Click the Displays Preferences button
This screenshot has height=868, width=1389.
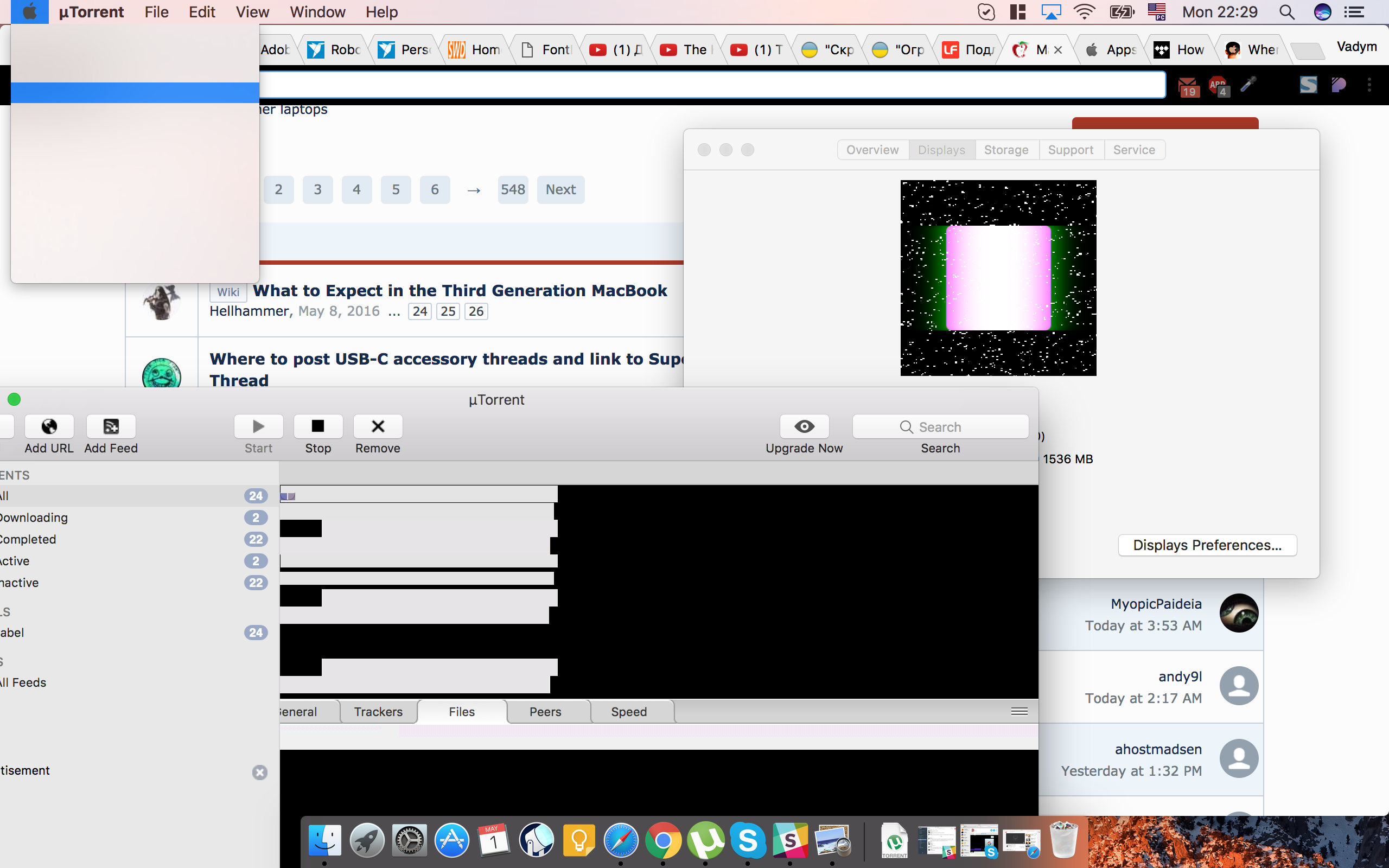coord(1207,545)
